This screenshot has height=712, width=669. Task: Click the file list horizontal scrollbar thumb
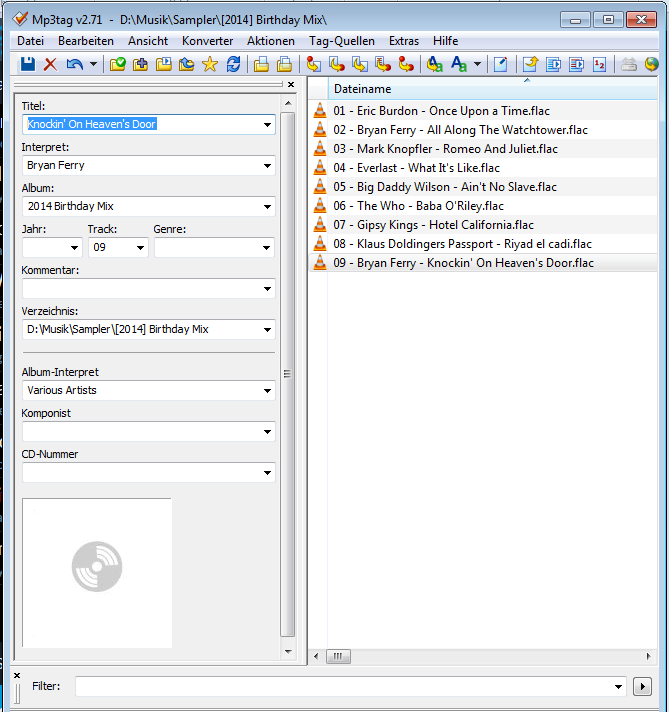[338, 656]
